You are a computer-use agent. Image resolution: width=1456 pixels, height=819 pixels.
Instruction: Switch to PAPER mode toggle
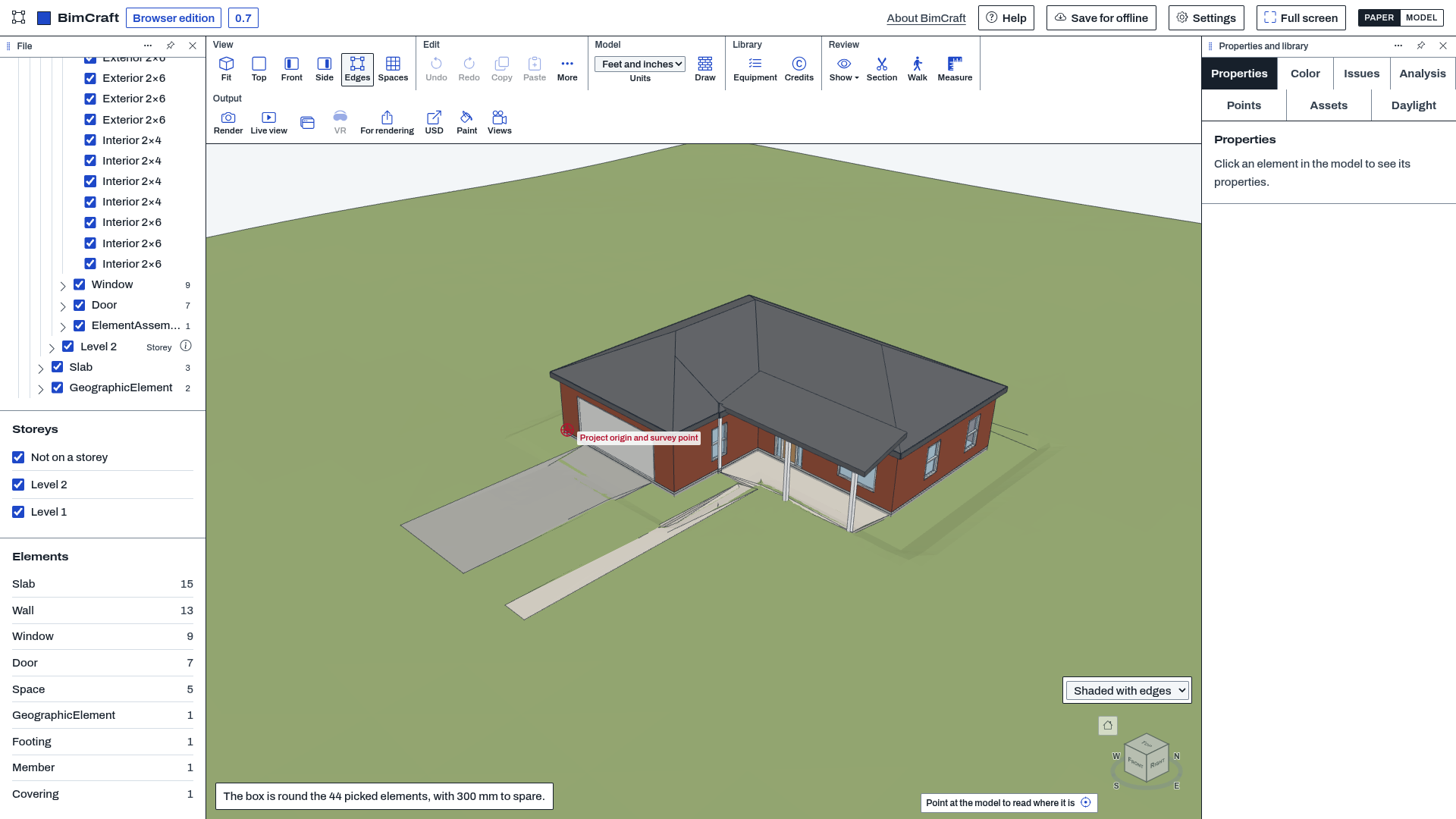[x=1379, y=17]
